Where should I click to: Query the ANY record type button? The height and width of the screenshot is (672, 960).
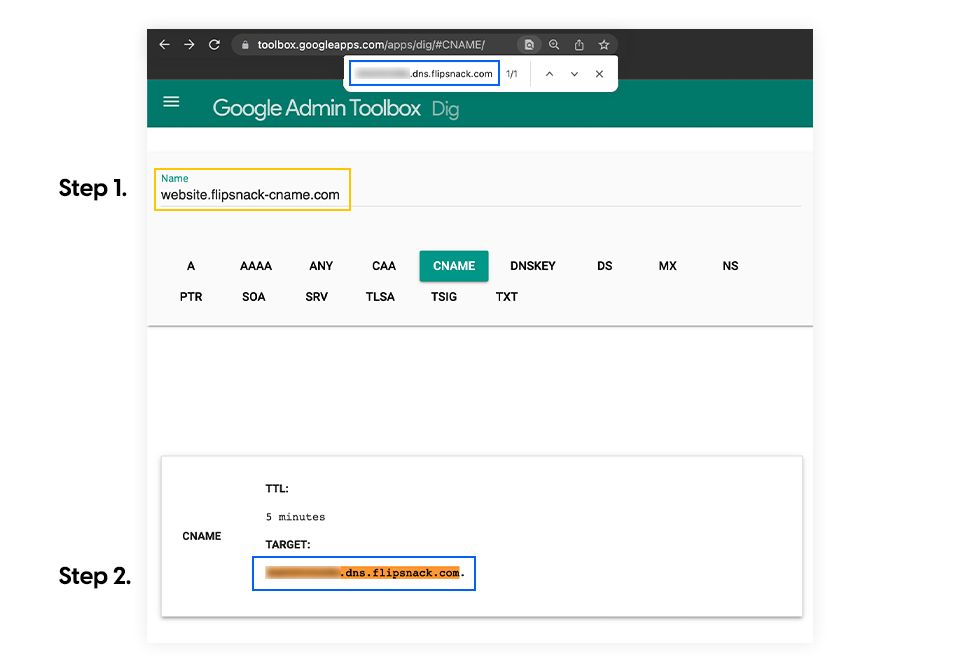point(320,266)
